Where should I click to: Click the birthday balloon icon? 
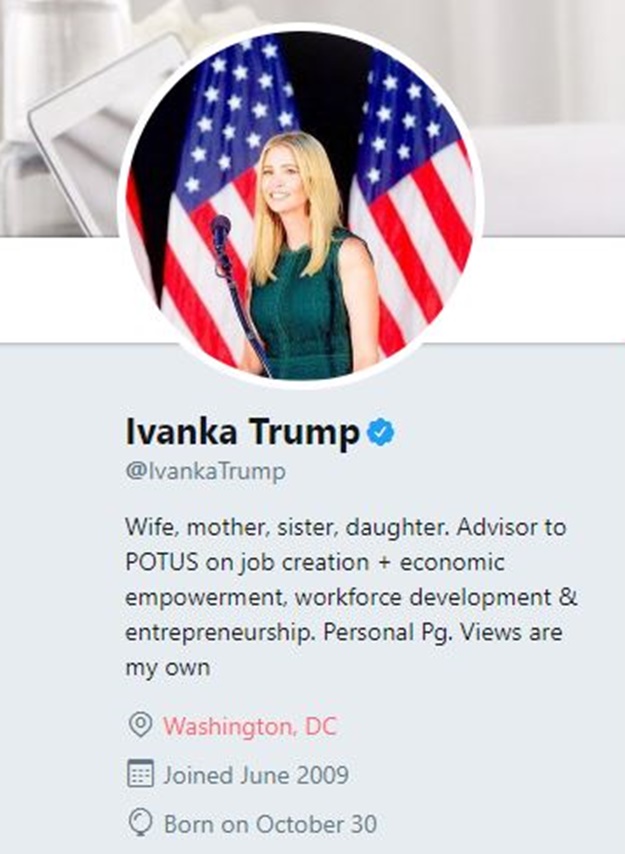tap(142, 824)
